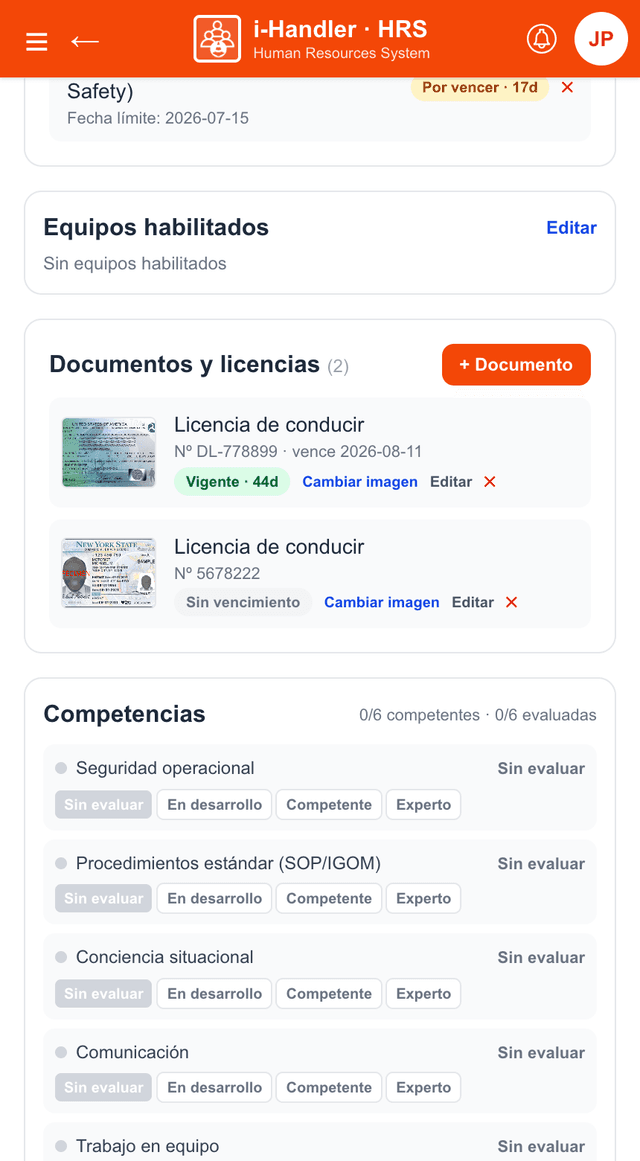Set Comunicación to Competente

(329, 1088)
